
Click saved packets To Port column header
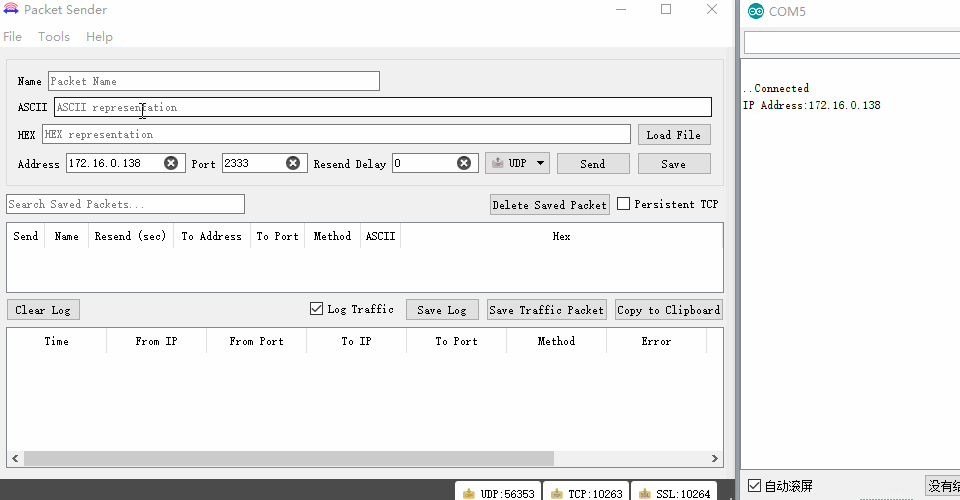tap(277, 236)
